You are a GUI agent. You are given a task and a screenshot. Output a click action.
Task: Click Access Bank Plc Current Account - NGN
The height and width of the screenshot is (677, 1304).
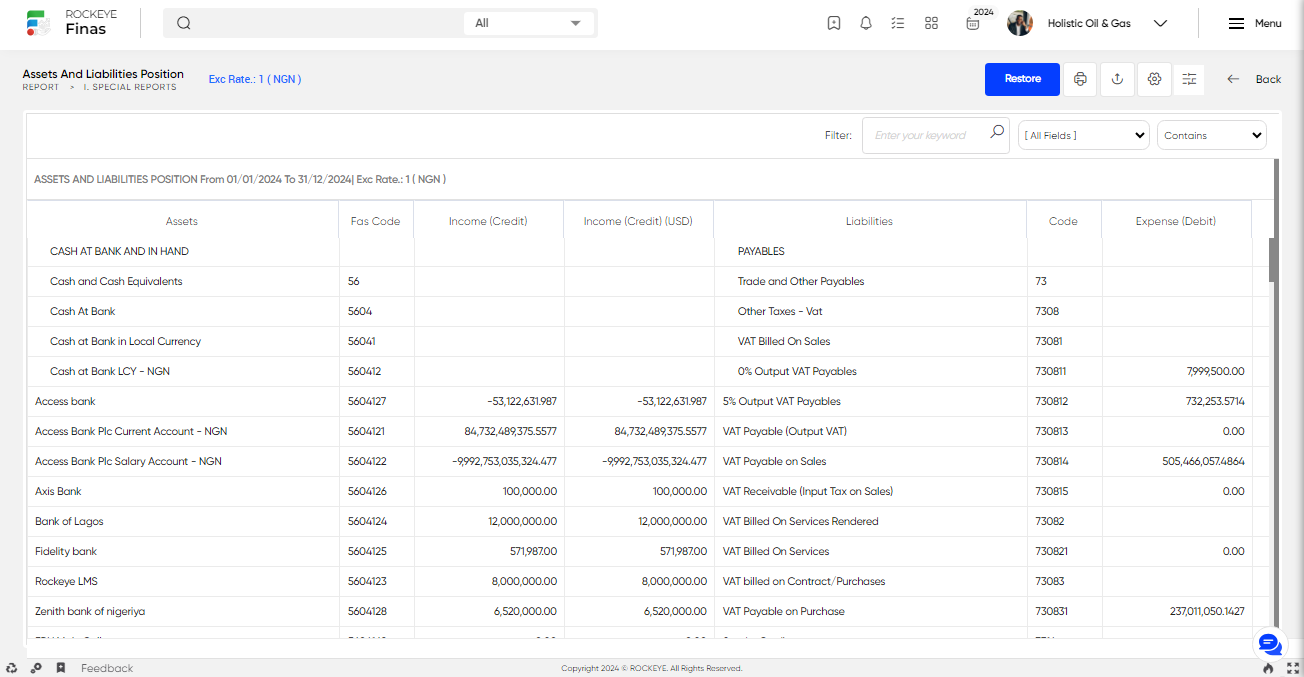coord(131,432)
